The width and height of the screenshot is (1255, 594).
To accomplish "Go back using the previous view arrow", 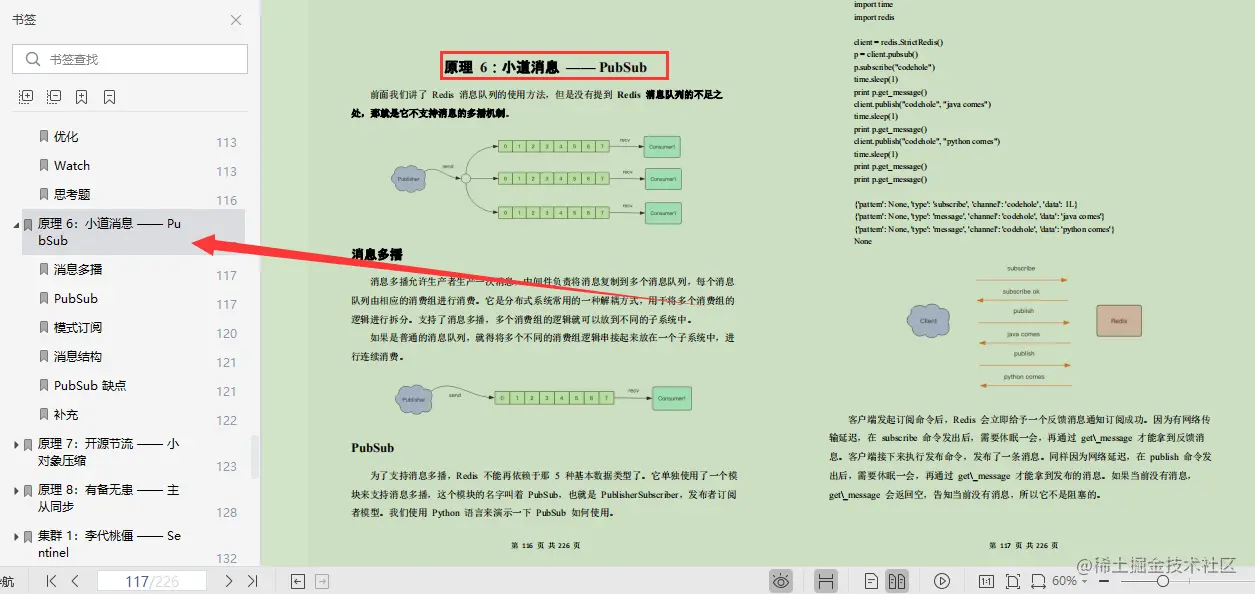I will [297, 580].
